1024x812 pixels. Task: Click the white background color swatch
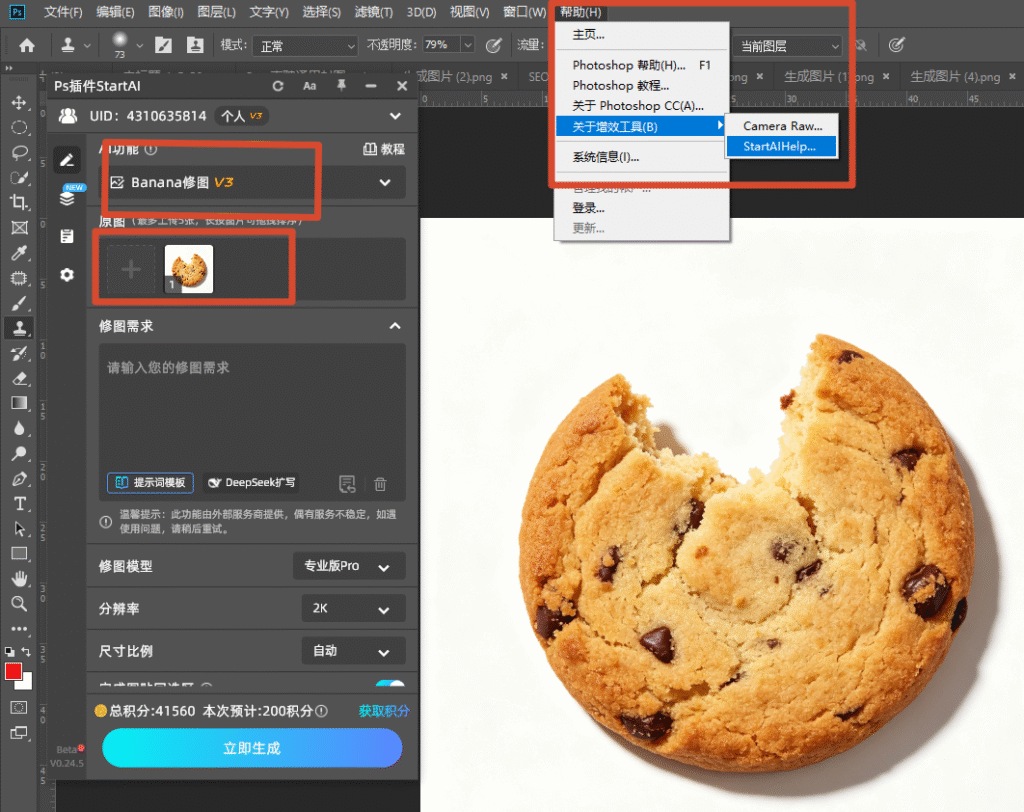tap(26, 684)
